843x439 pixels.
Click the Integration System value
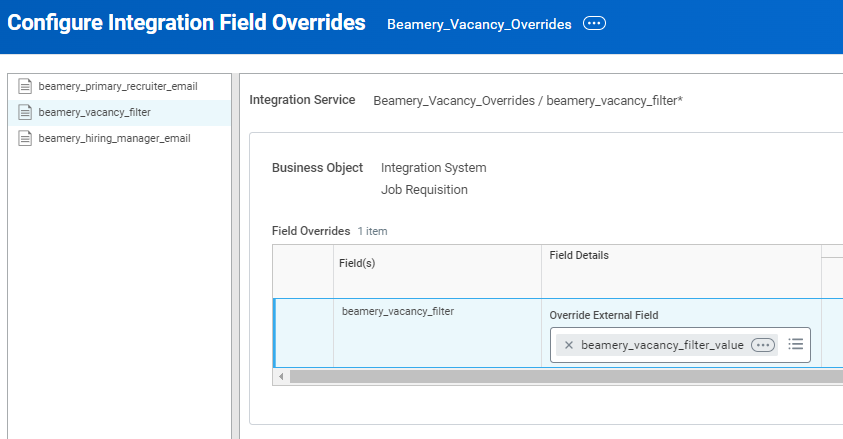(x=433, y=168)
